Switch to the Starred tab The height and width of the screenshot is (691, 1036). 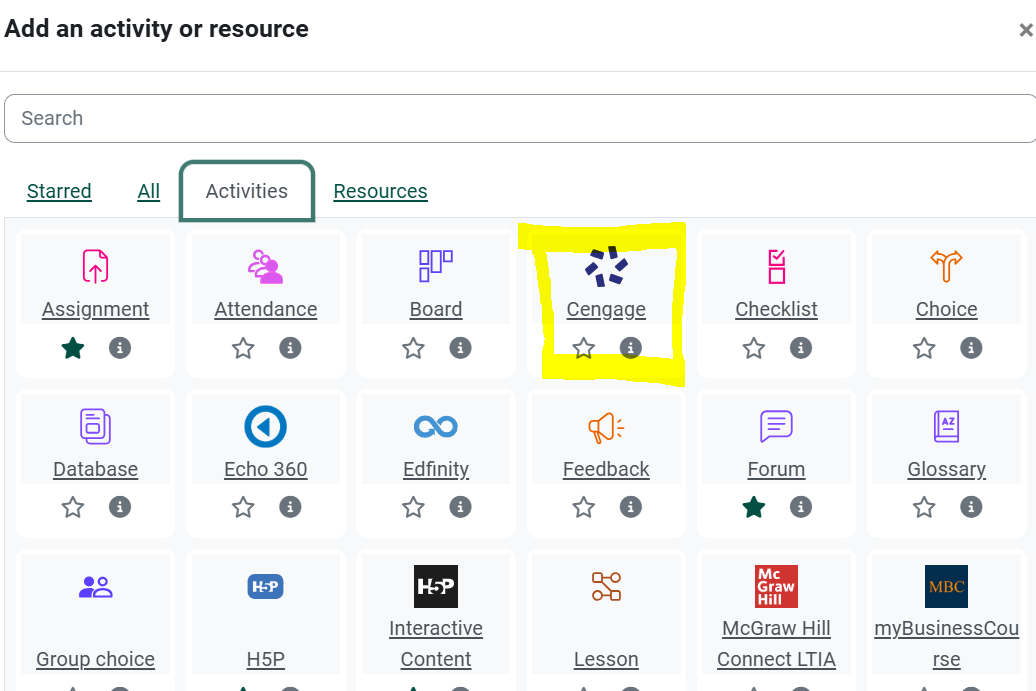point(59,191)
